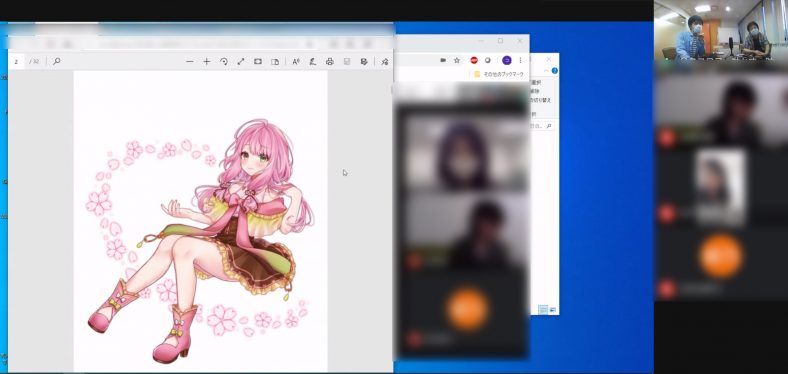788x374 pixels.
Task: Rotate the PDF page
Action: tap(224, 61)
